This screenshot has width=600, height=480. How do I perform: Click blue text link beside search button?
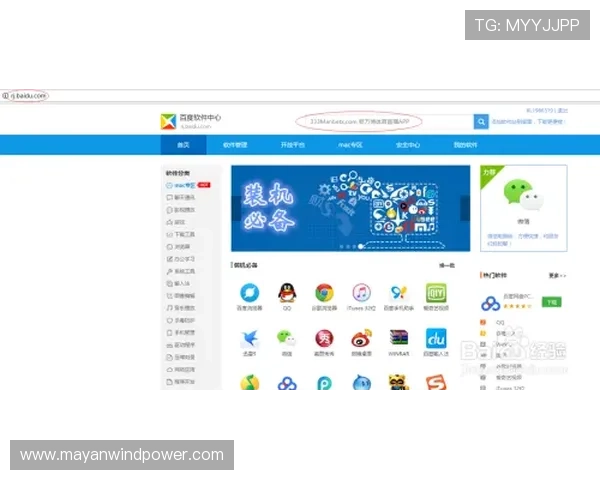point(528,122)
